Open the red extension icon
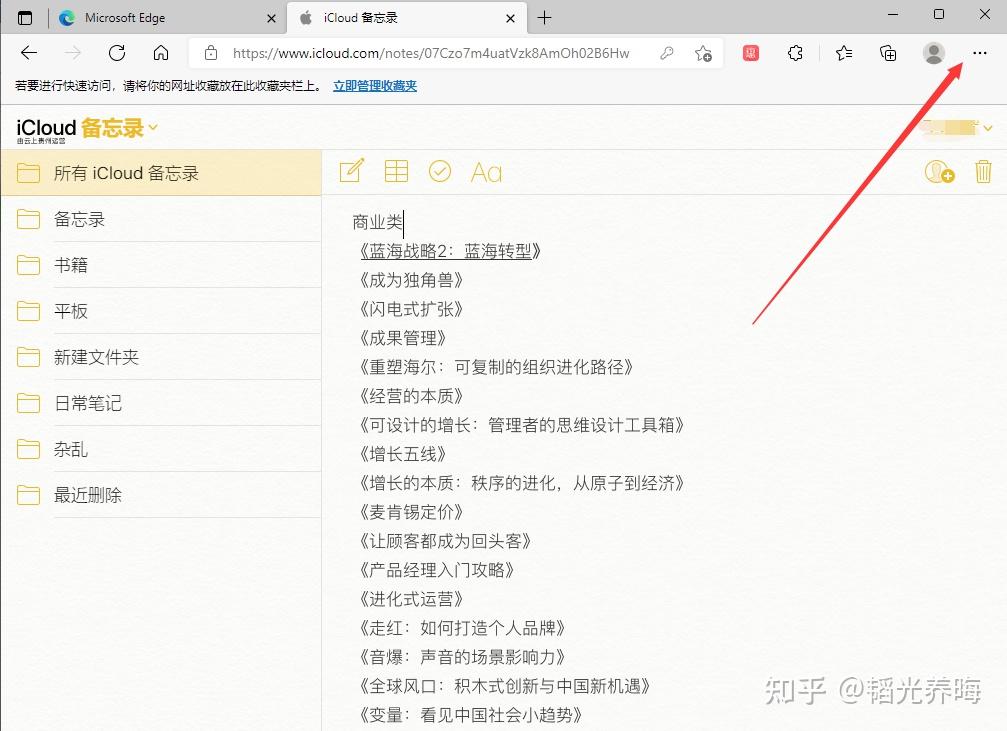Screen dimensions: 1007x731 pyautogui.click(x=751, y=53)
